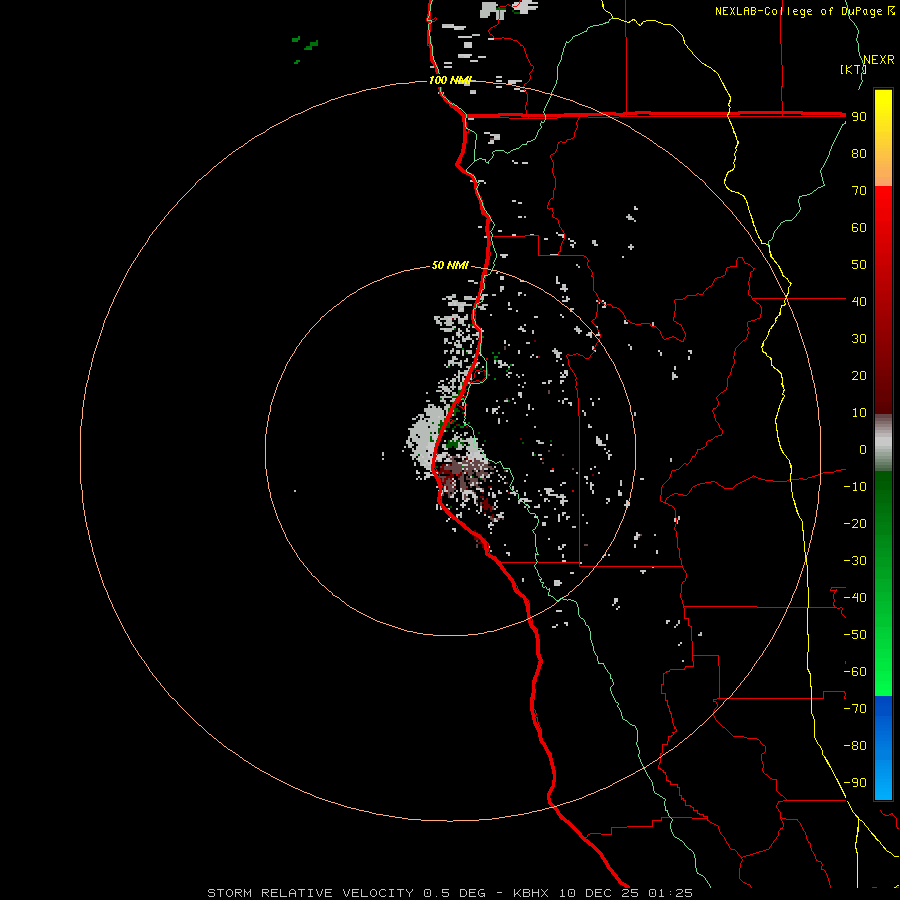Image resolution: width=900 pixels, height=900 pixels.
Task: Select the 50 NMI range ring label
Action: tap(450, 265)
